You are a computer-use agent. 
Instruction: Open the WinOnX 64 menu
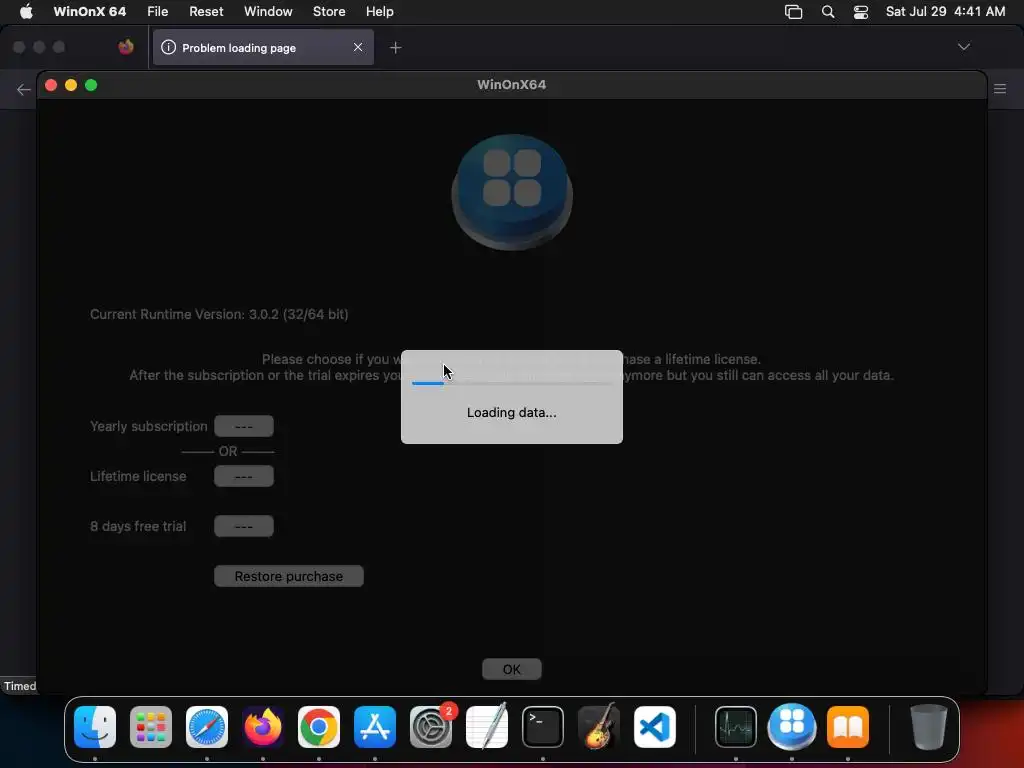[89, 11]
